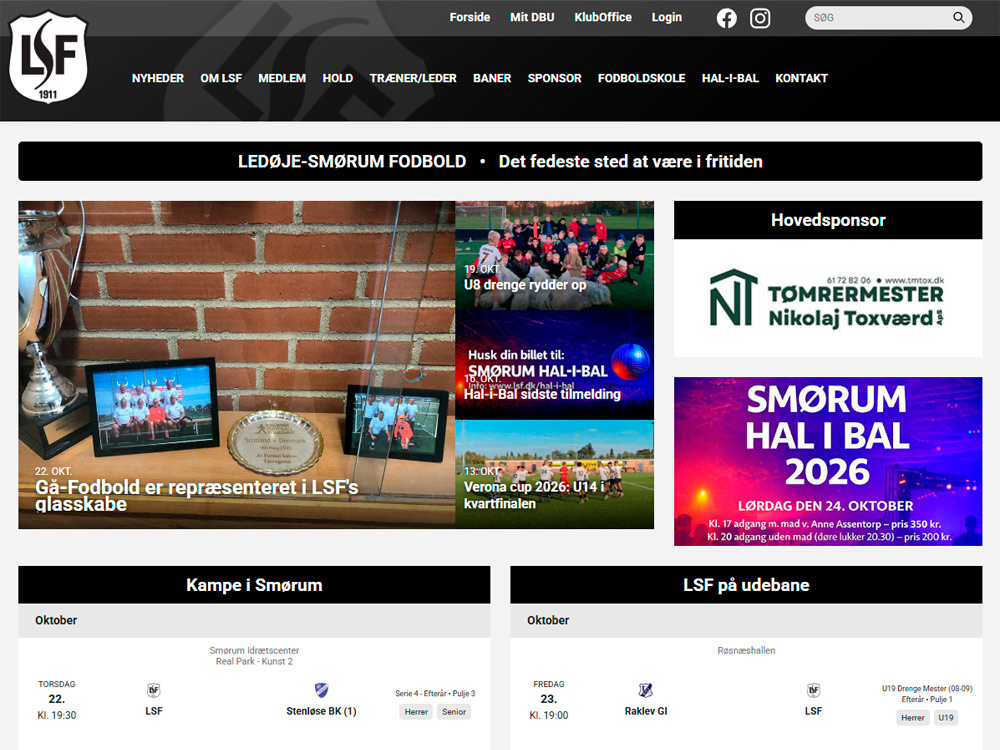Click the Raklev GI club crest
The width and height of the screenshot is (1000, 750).
click(645, 690)
